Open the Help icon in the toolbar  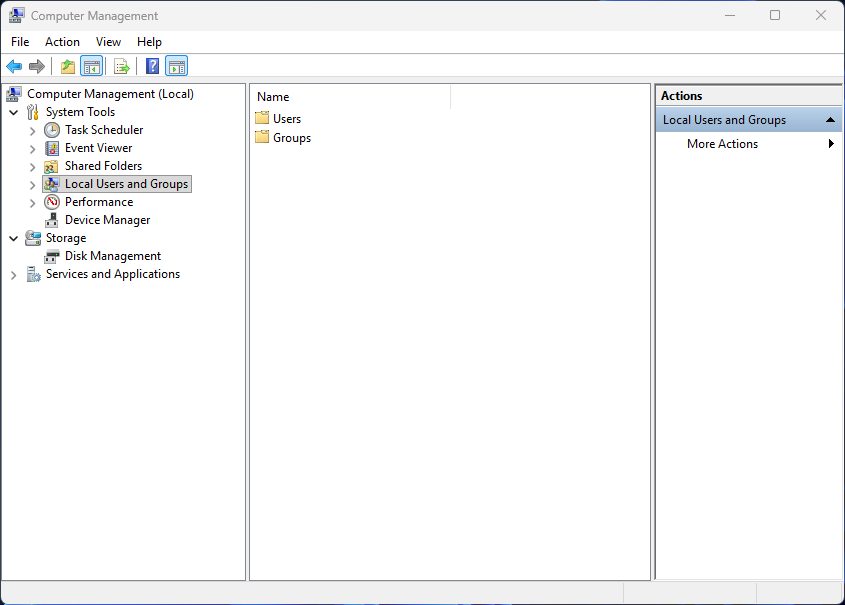pos(150,66)
